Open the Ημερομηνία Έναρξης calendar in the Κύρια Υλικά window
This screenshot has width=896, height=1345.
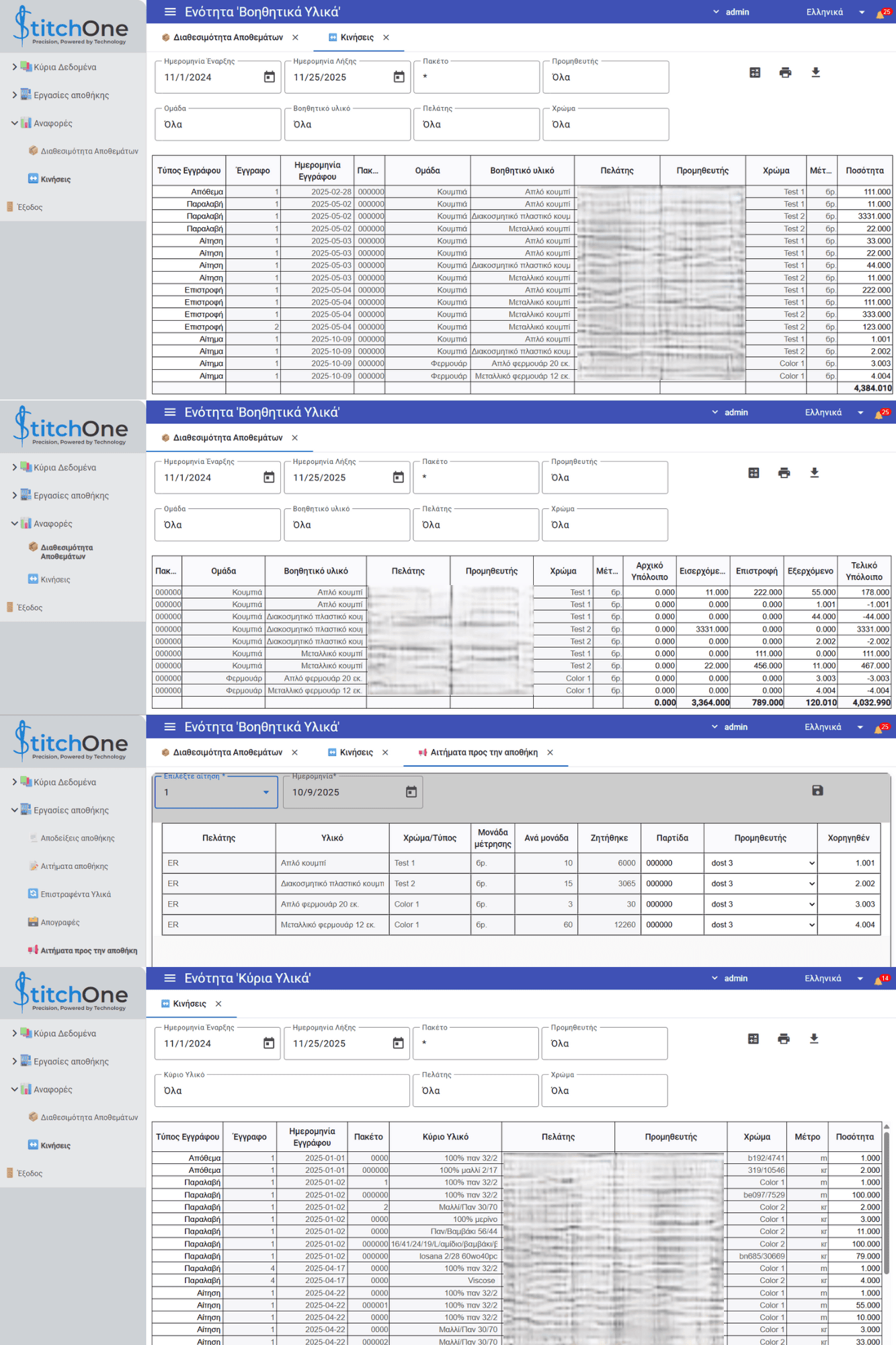[269, 1043]
